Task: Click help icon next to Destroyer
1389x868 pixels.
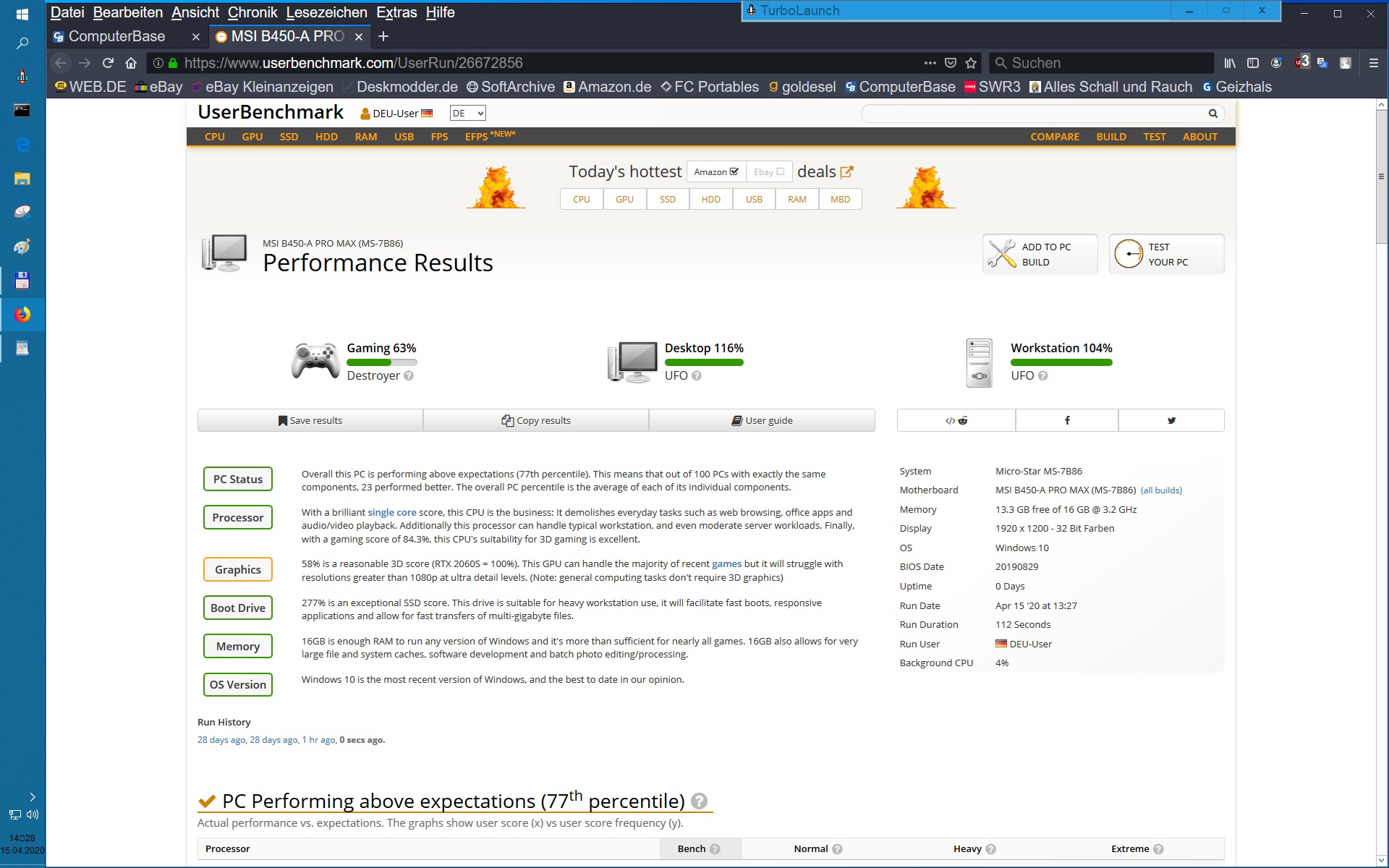Action: point(409,375)
